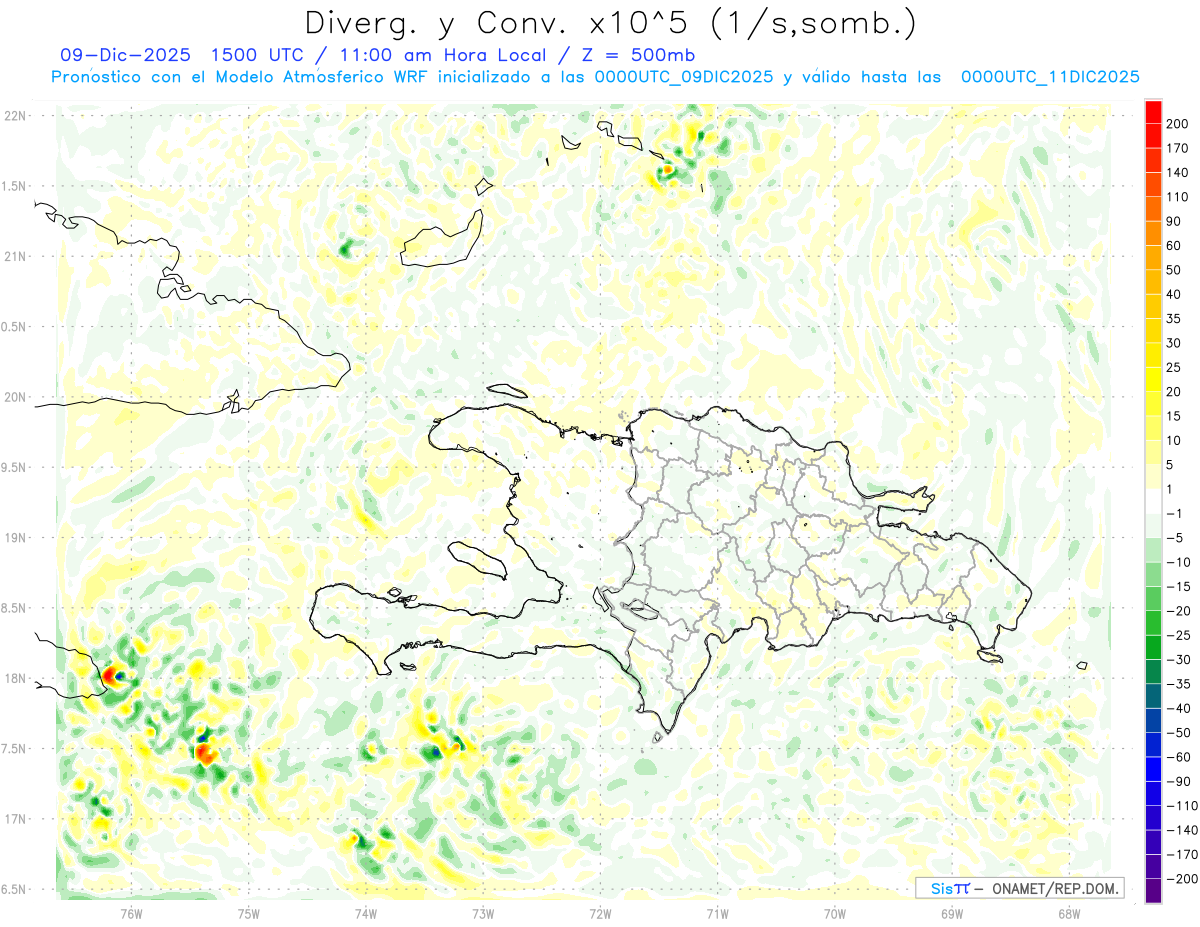The height and width of the screenshot is (927, 1200).
Task: Click the white swatch between 1 and -1
Action: (1153, 501)
